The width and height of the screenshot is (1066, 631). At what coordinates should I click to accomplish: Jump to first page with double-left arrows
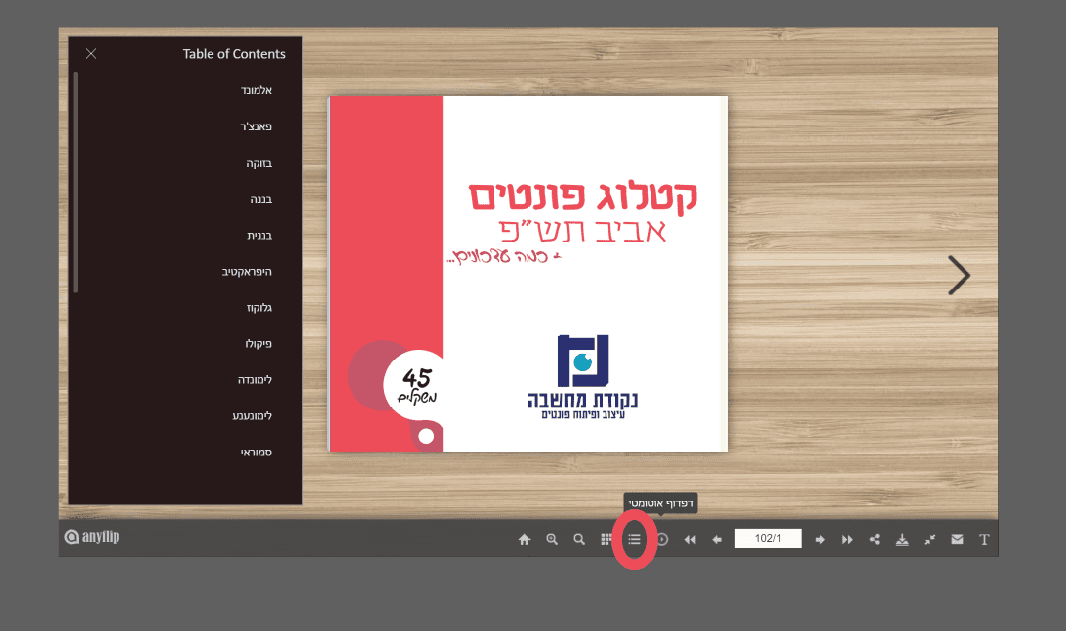(690, 539)
